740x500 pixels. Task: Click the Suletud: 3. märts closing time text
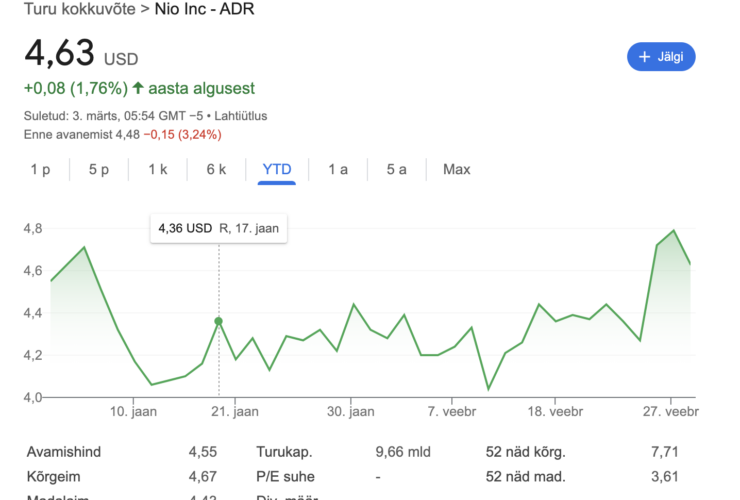[x=113, y=116]
